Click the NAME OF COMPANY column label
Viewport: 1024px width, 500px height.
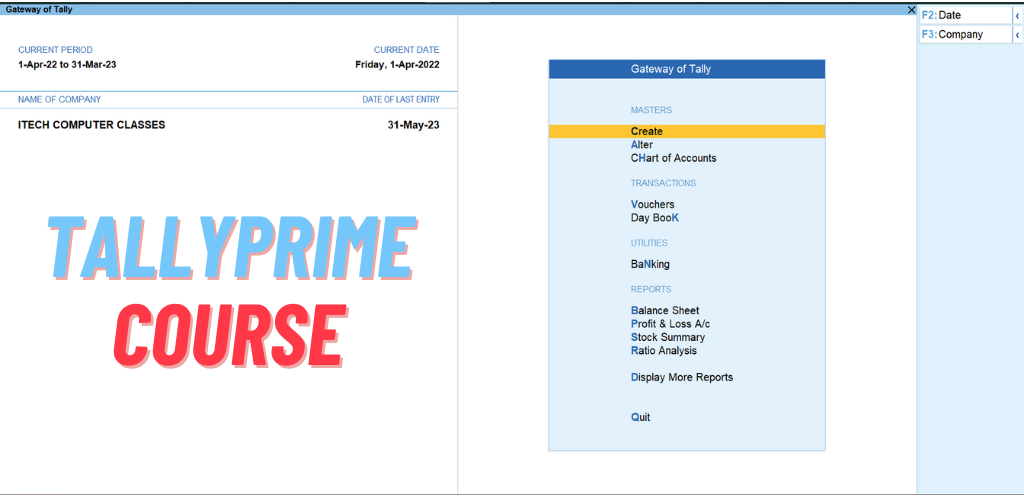59,99
